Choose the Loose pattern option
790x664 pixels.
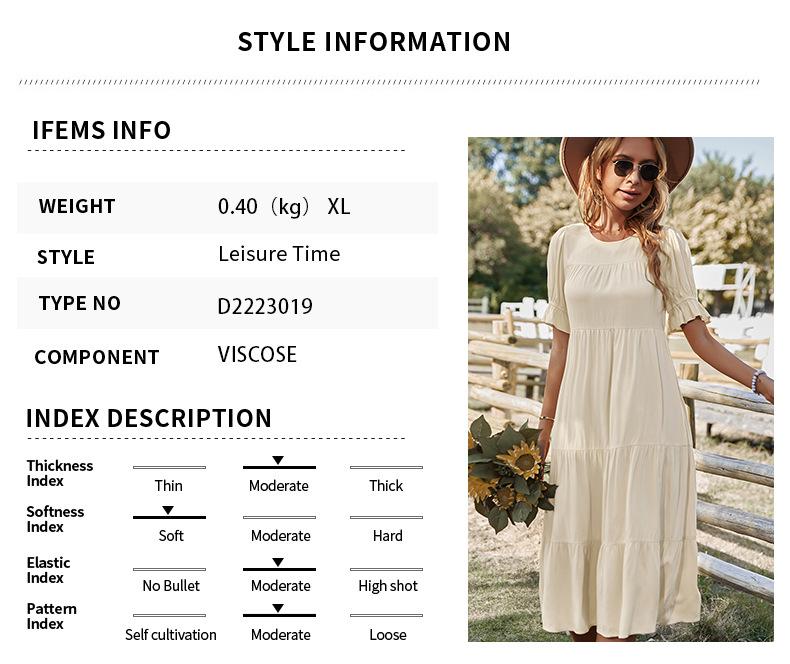pos(387,634)
